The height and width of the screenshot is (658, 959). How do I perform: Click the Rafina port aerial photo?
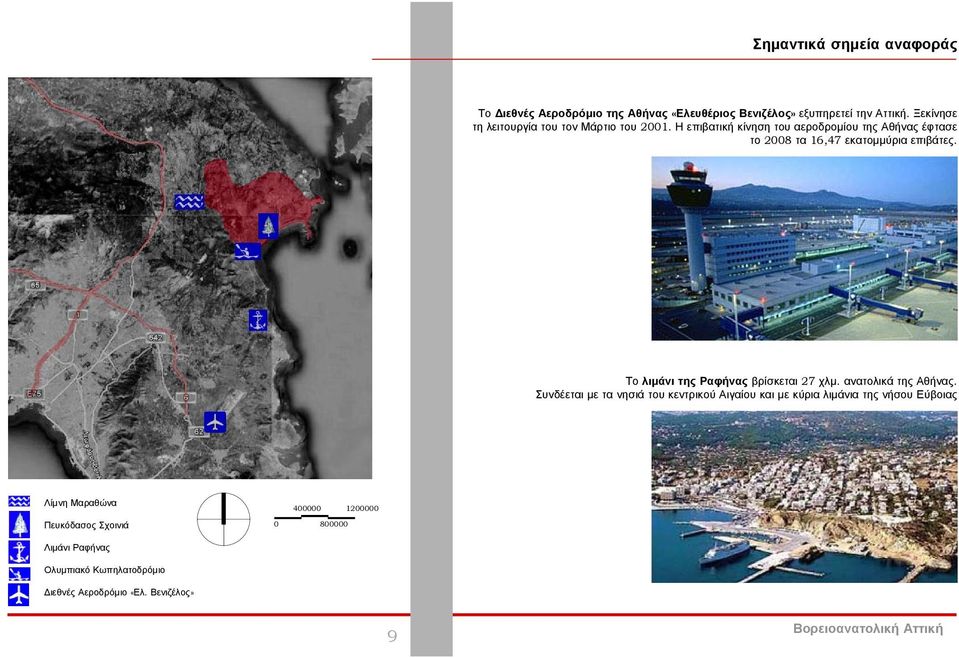tap(804, 497)
